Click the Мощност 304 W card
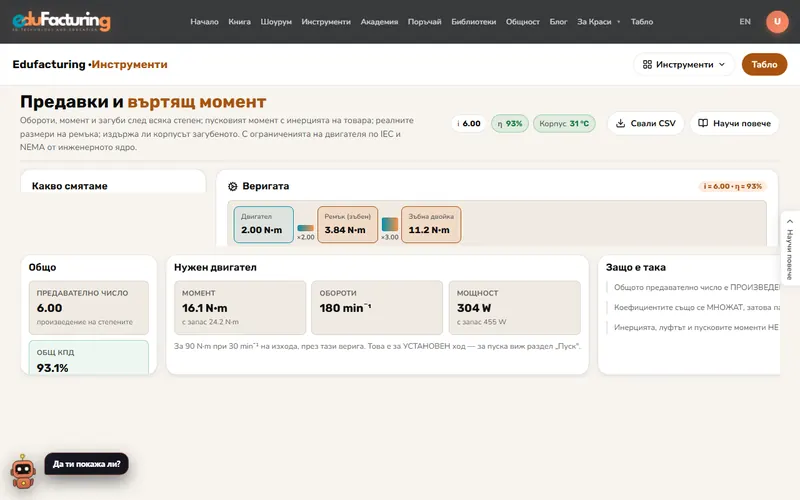The height and width of the screenshot is (500, 800). tap(515, 308)
